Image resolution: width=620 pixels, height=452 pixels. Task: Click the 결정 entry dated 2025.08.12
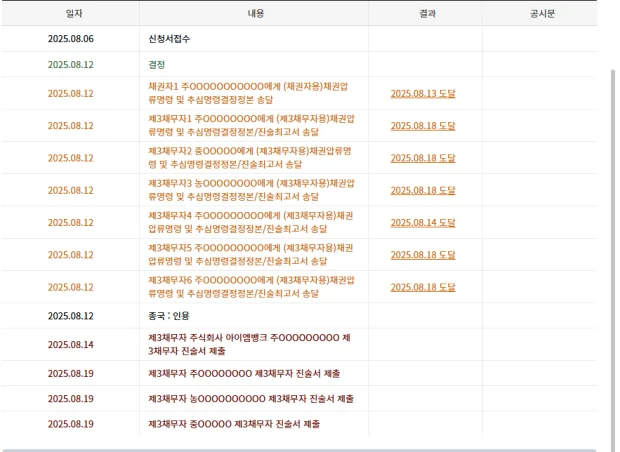coord(157,64)
